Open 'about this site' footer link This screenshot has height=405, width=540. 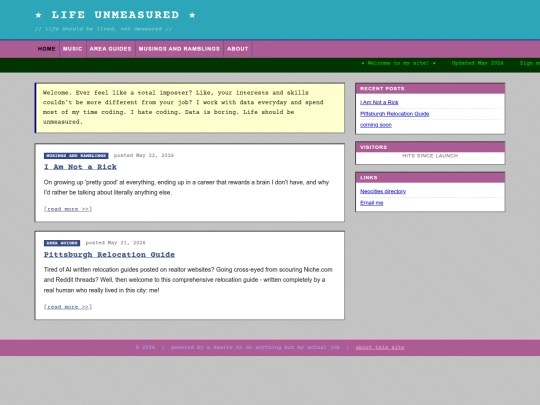coord(380,347)
